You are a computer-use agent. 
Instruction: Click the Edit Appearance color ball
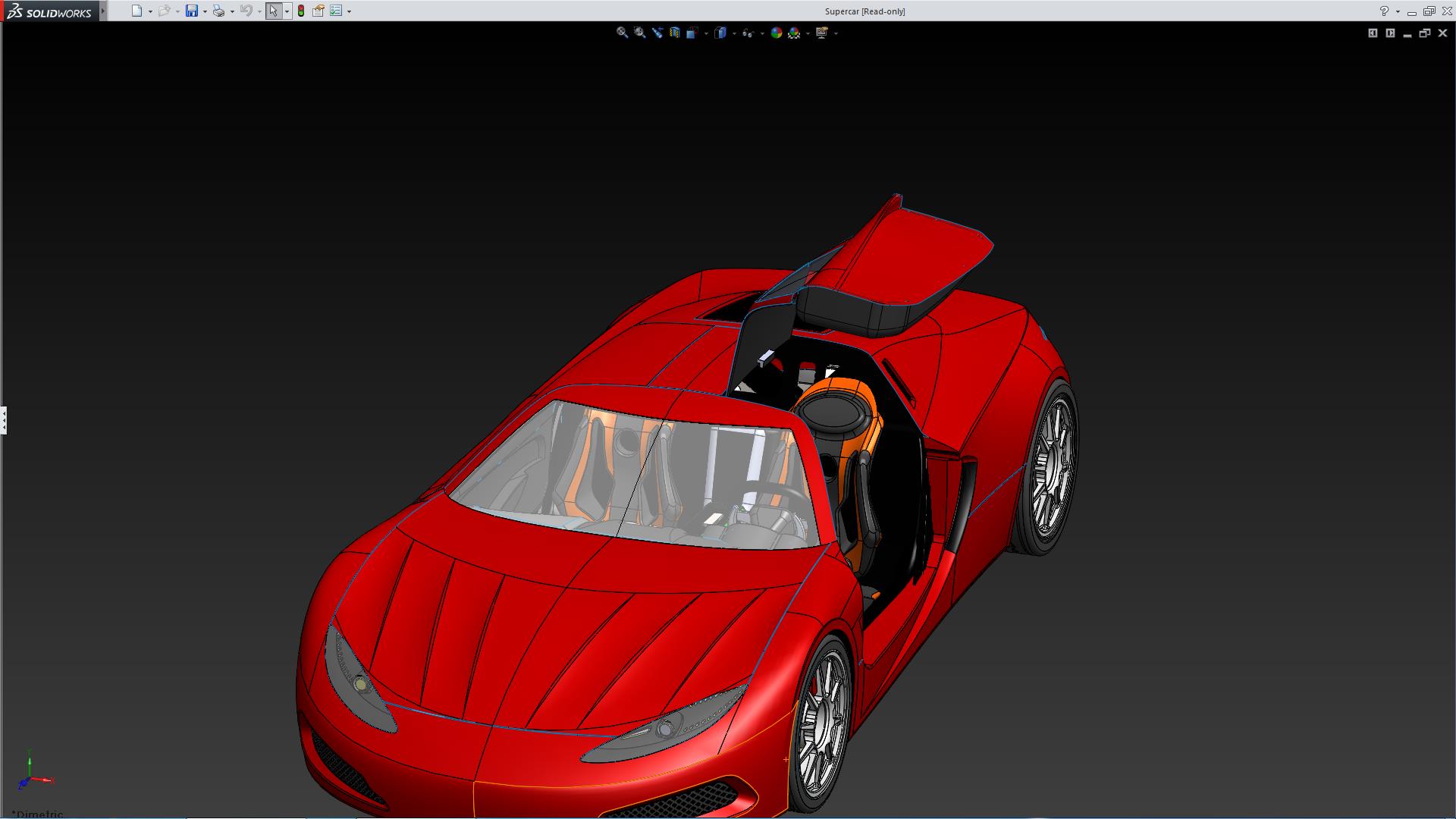point(776,33)
